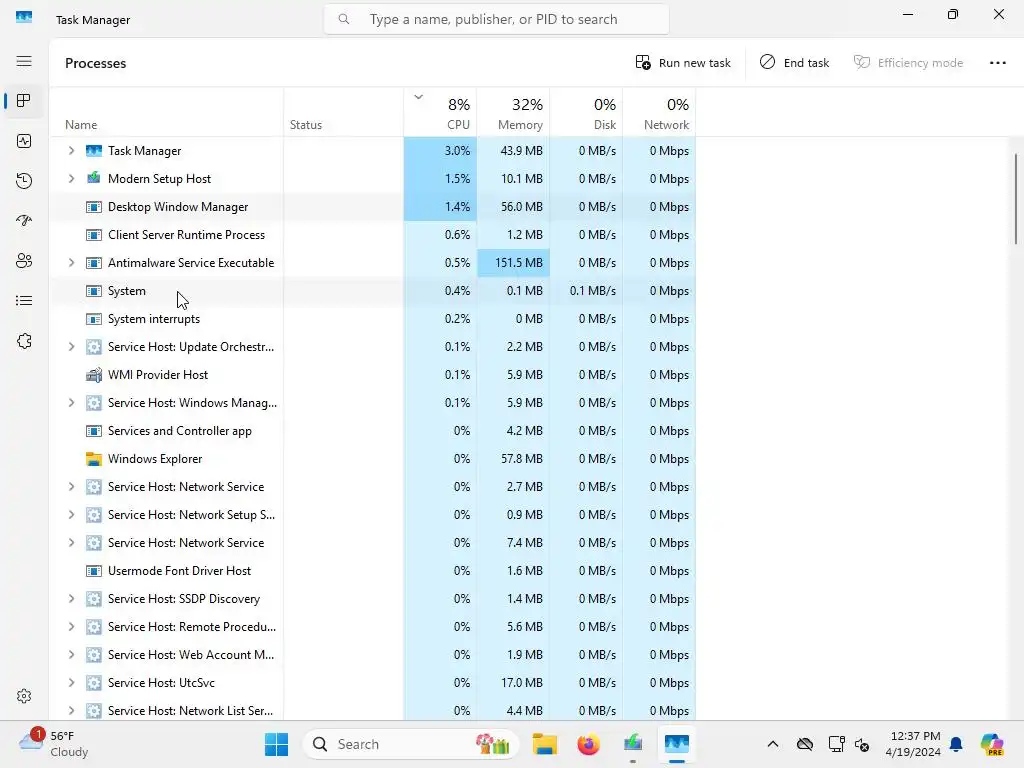This screenshot has height=768, width=1024.
Task: Click the Windows Explorer folder icon in list
Action: point(94,459)
